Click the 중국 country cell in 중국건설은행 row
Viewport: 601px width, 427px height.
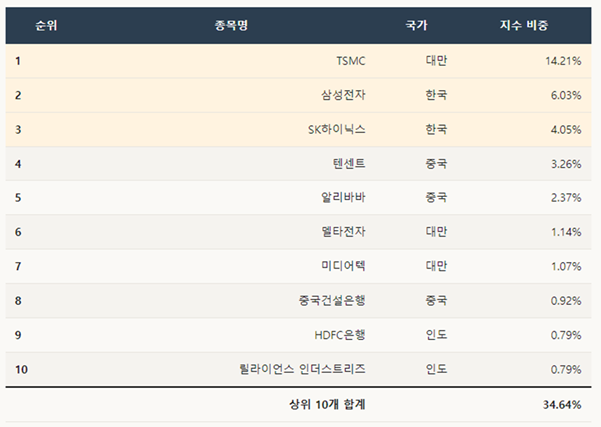pos(436,301)
